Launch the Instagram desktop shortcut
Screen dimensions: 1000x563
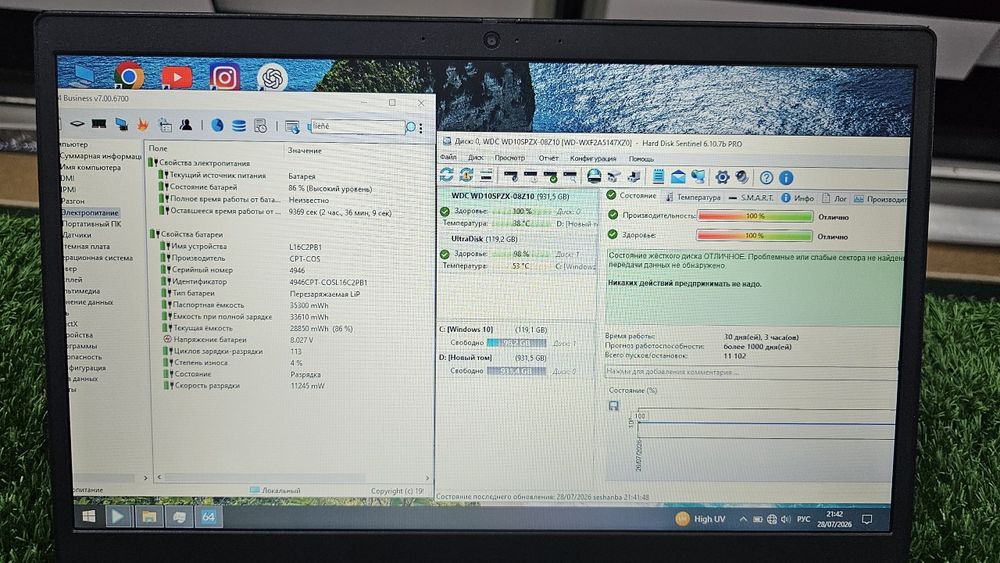click(x=224, y=77)
